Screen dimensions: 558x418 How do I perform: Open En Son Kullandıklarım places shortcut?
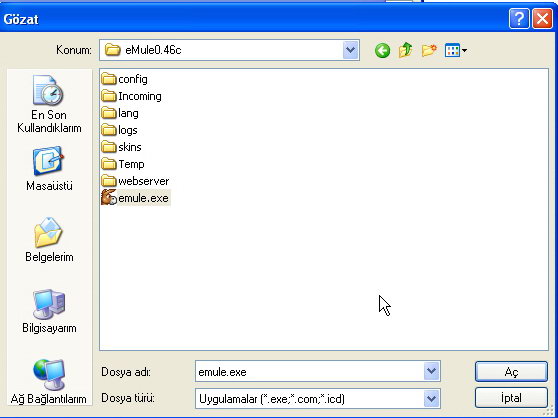click(49, 105)
